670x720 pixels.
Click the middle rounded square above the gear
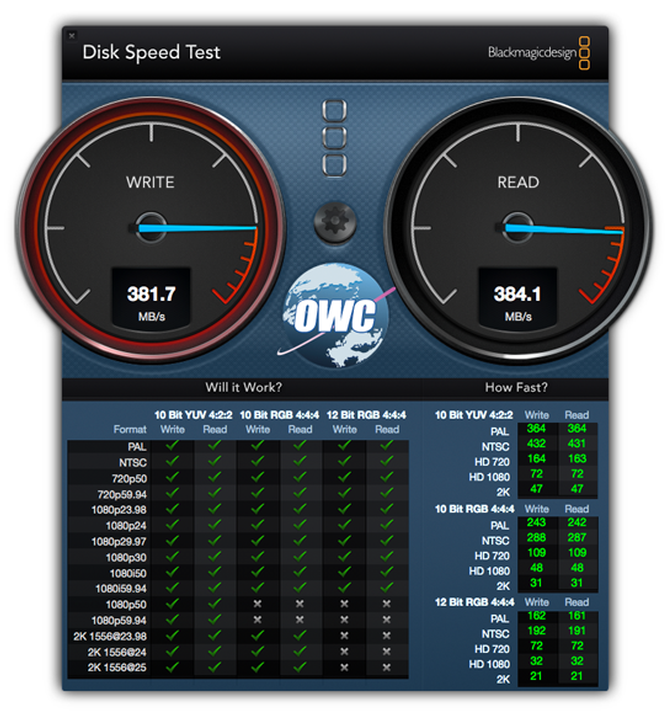tap(335, 136)
